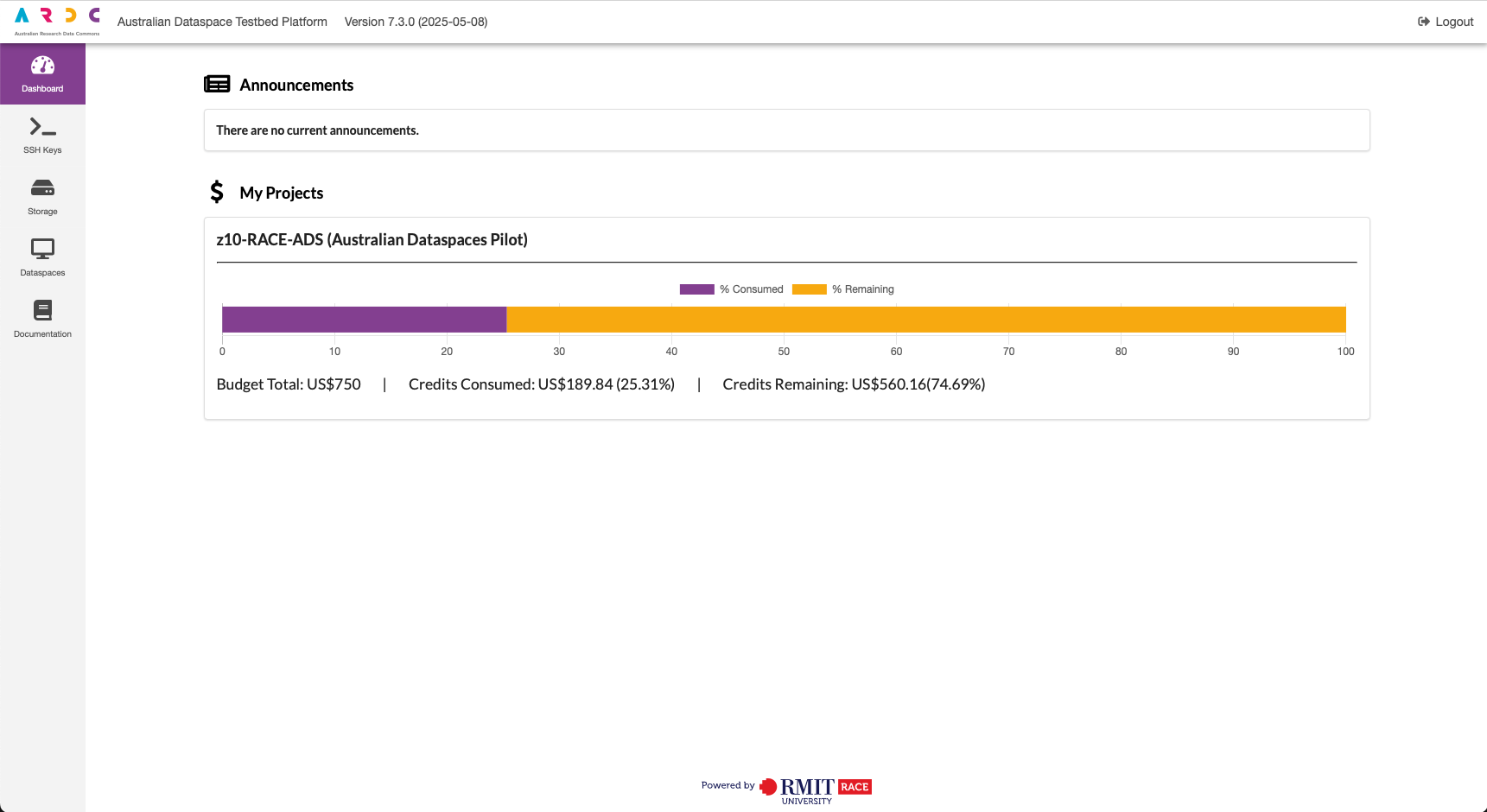Toggle the % Consumed legend swatch
Viewport: 1487px width, 812px height.
click(x=696, y=289)
